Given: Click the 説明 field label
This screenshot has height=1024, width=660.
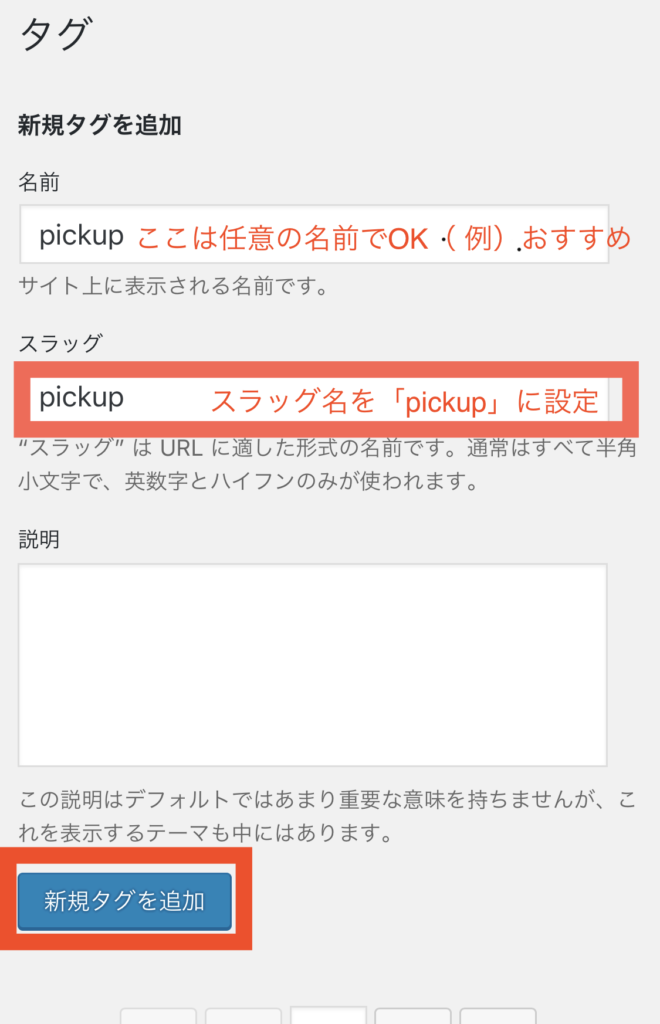Looking at the screenshot, I should click(x=39, y=539).
